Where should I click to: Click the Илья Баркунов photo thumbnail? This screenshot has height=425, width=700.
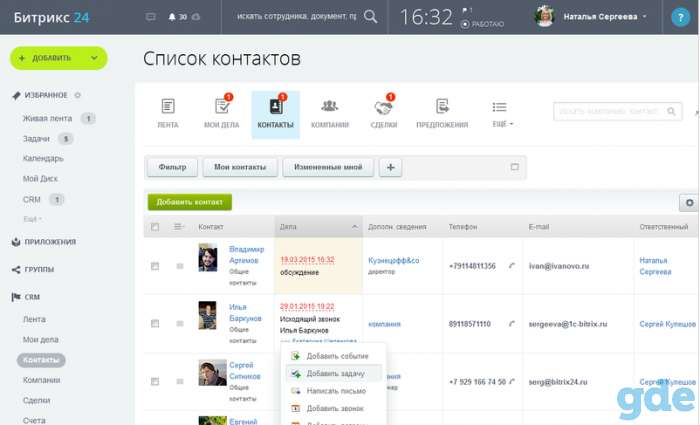coord(208,315)
